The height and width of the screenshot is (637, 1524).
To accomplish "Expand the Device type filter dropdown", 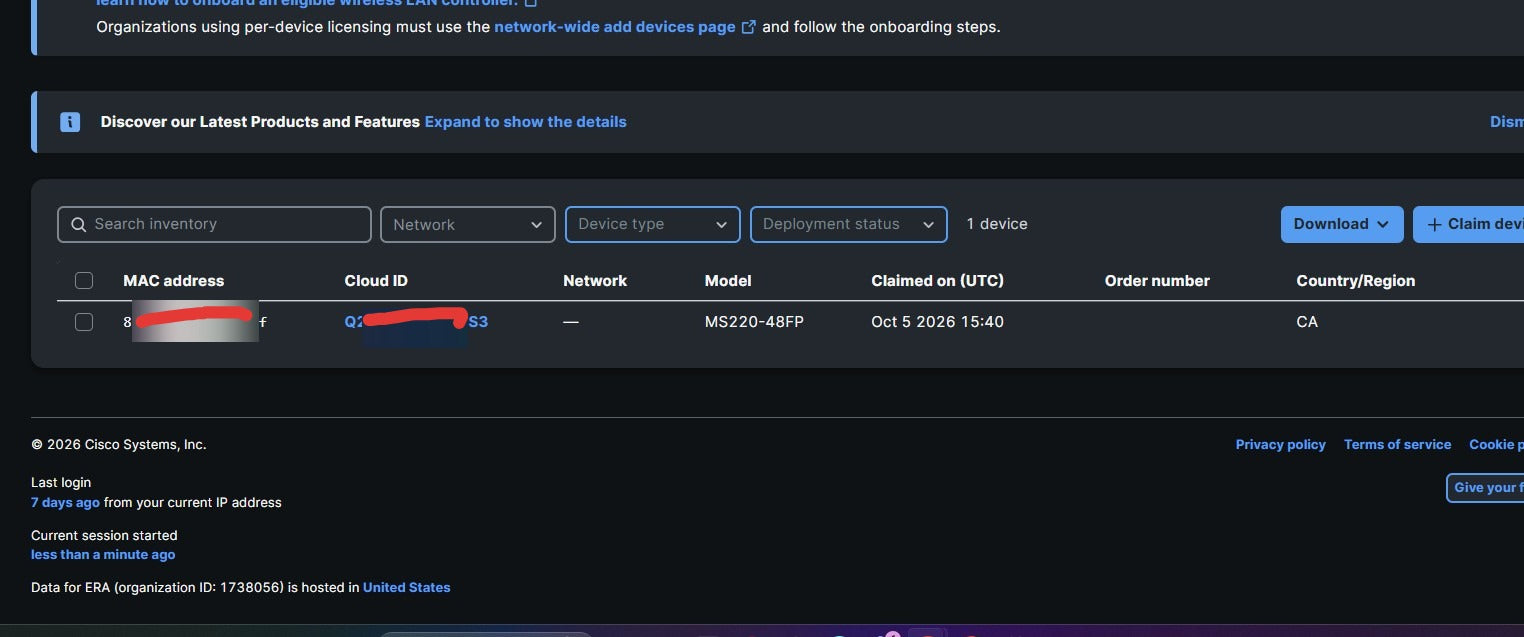I will point(653,225).
